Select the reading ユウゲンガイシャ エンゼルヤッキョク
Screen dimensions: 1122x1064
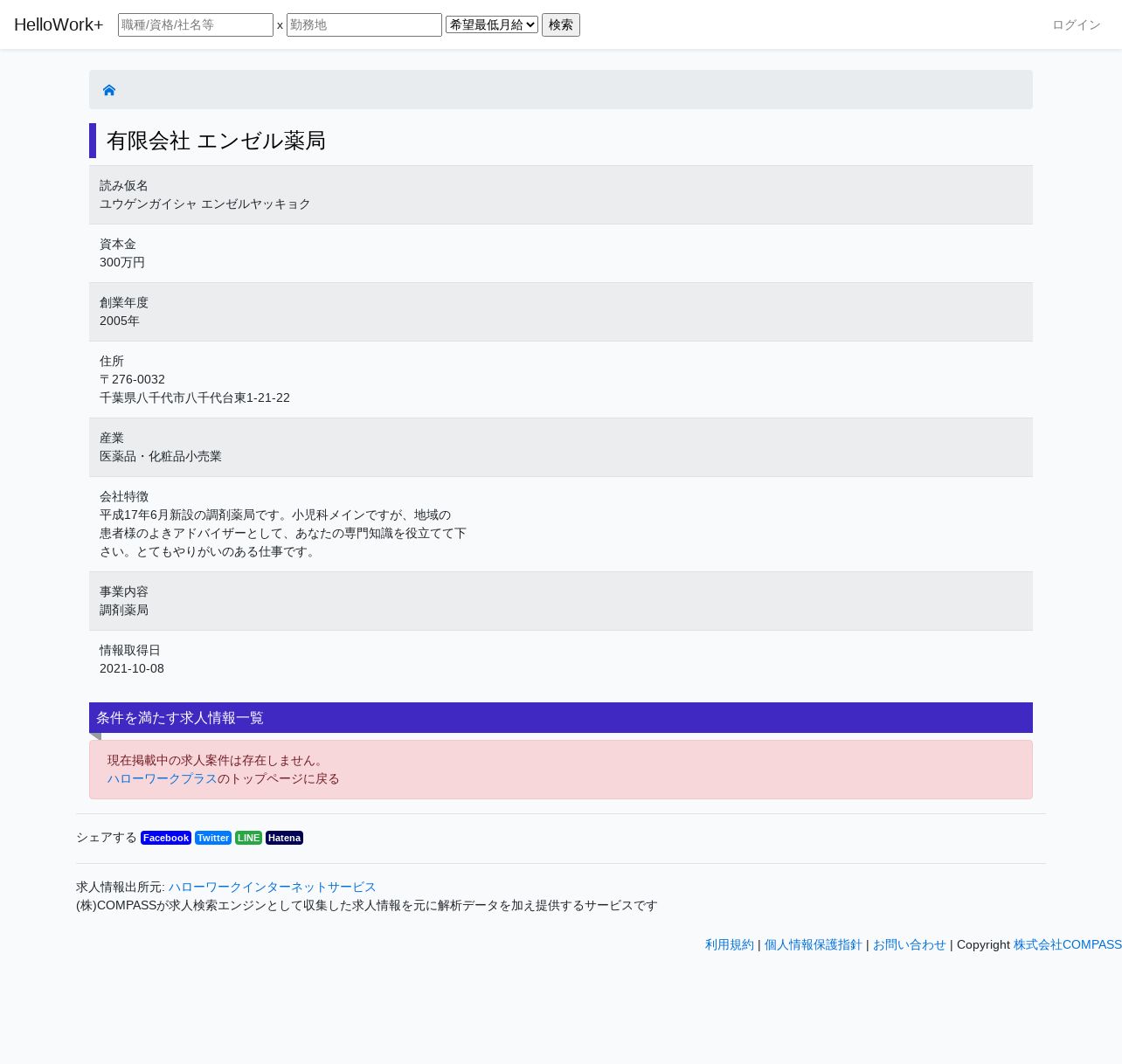(205, 204)
